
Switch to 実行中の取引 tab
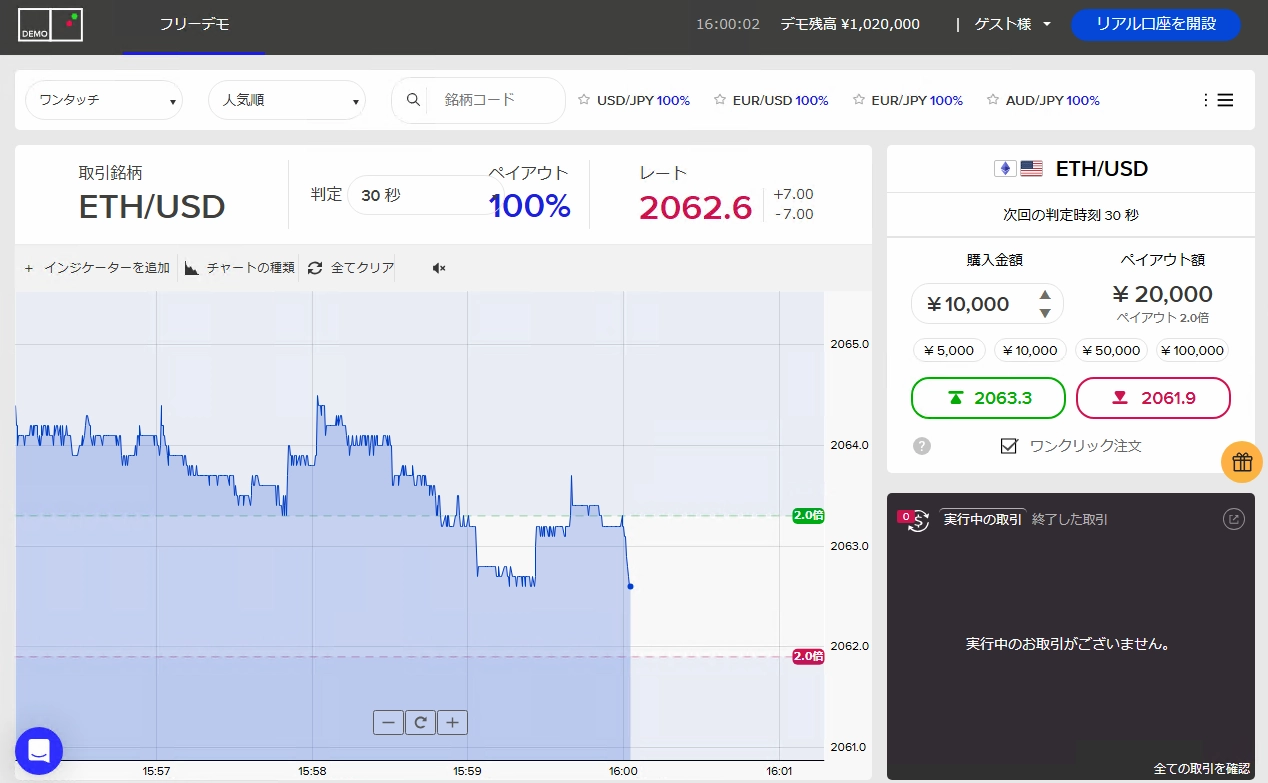(983, 519)
